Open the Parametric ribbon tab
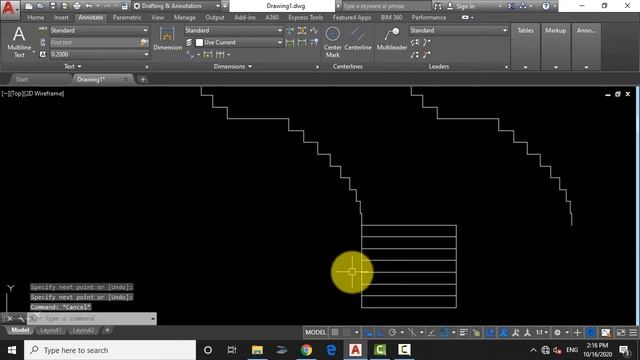The height and width of the screenshot is (360, 640). tap(127, 18)
